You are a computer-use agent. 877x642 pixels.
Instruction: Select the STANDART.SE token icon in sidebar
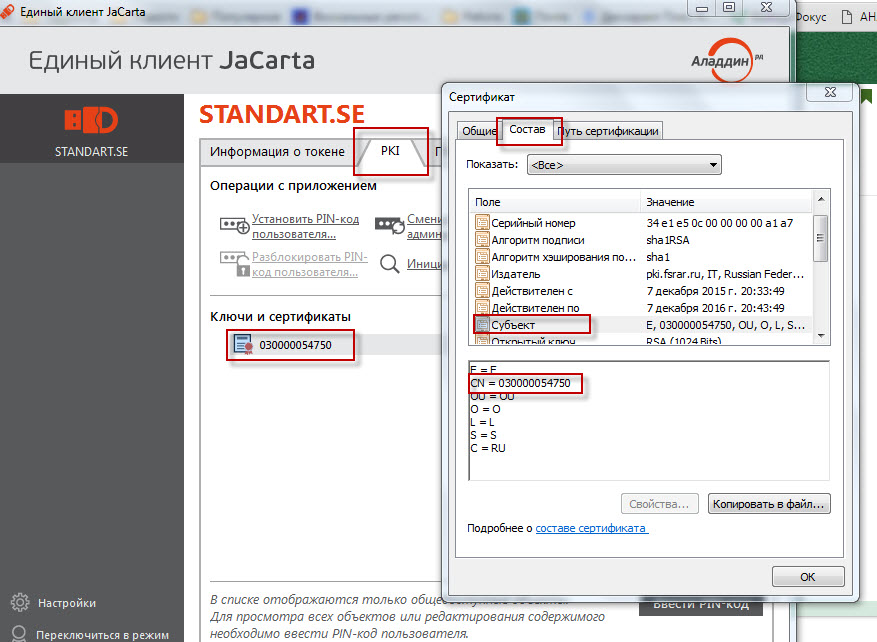tap(91, 120)
